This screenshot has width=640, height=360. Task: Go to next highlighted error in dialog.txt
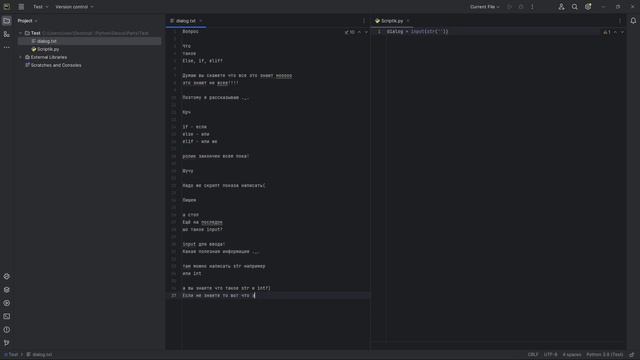[x=366, y=32]
